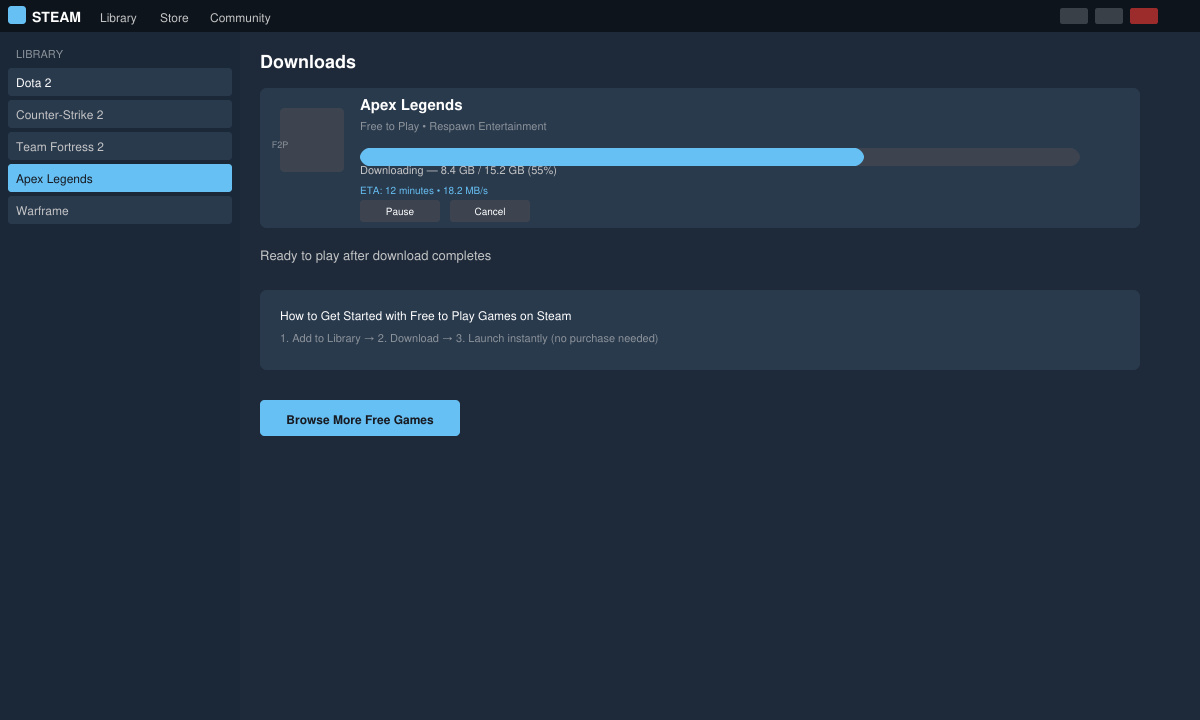Image resolution: width=1200 pixels, height=720 pixels.
Task: Cancel the Apex Legends download
Action: 490,211
